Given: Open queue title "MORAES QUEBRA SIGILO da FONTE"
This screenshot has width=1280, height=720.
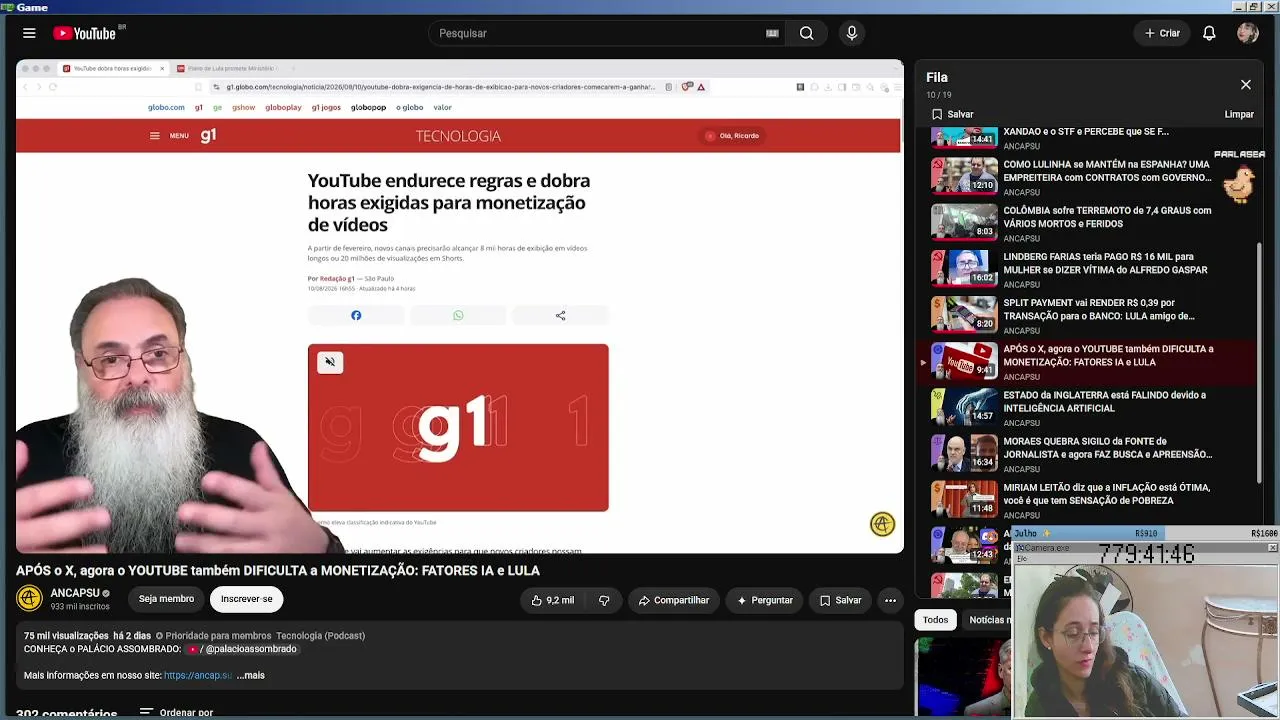Looking at the screenshot, I should tap(1108, 448).
